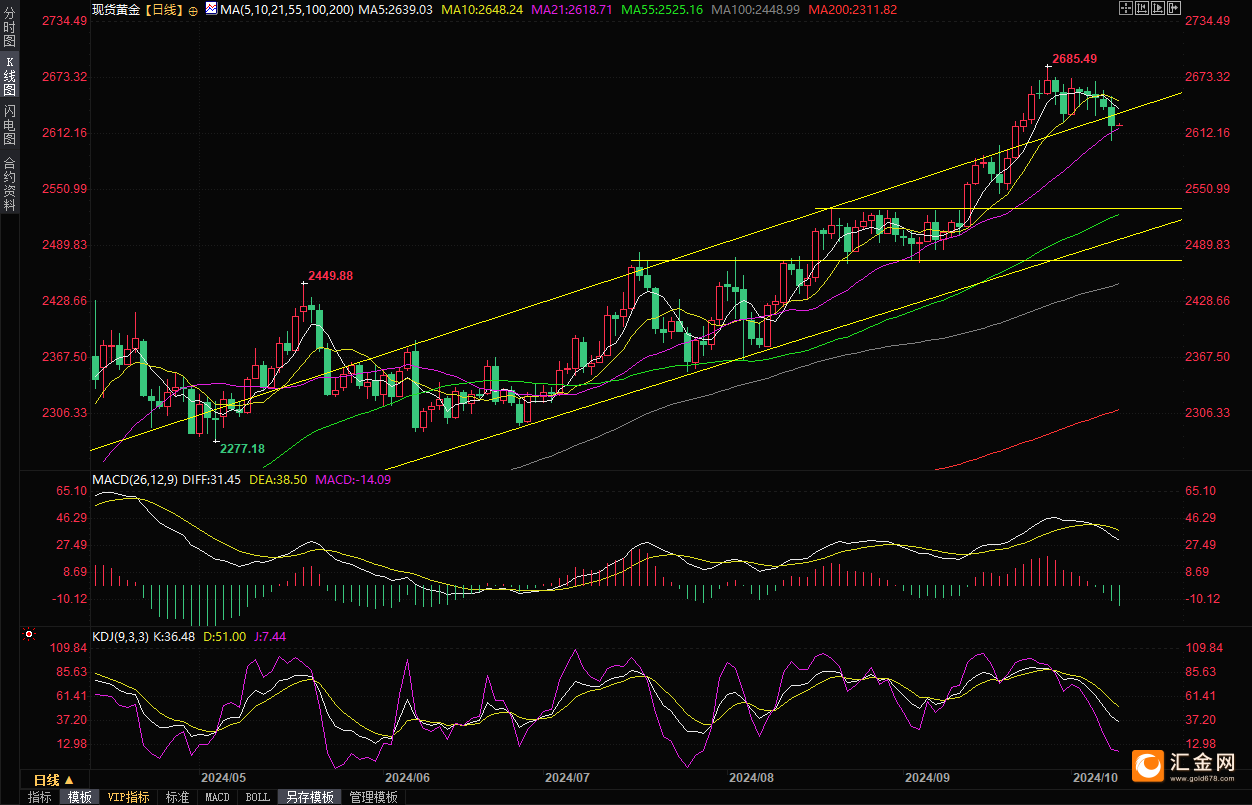Expand the 日线 period selector
1252x805 pixels.
(x=53, y=780)
